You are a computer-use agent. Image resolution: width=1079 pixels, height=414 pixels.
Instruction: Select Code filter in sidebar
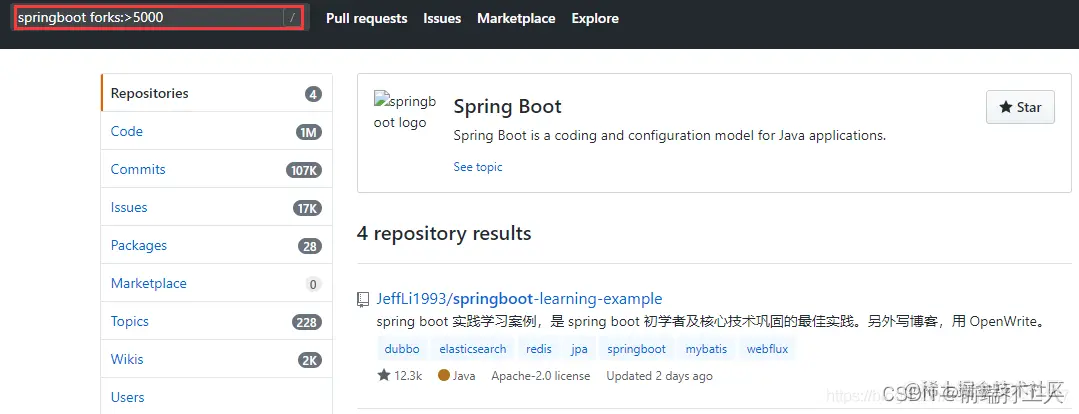(217, 131)
